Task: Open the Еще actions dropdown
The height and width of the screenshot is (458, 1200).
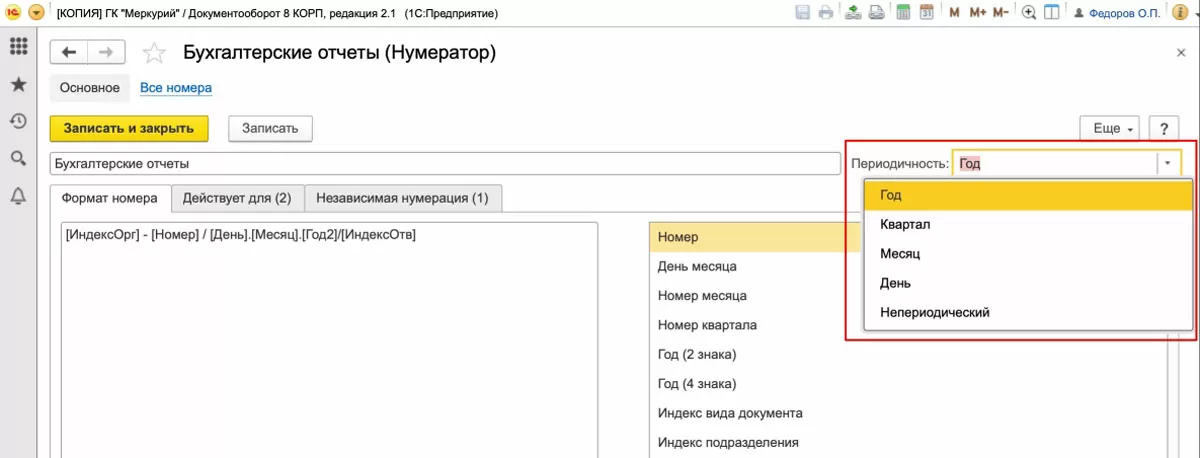Action: pyautogui.click(x=1111, y=129)
